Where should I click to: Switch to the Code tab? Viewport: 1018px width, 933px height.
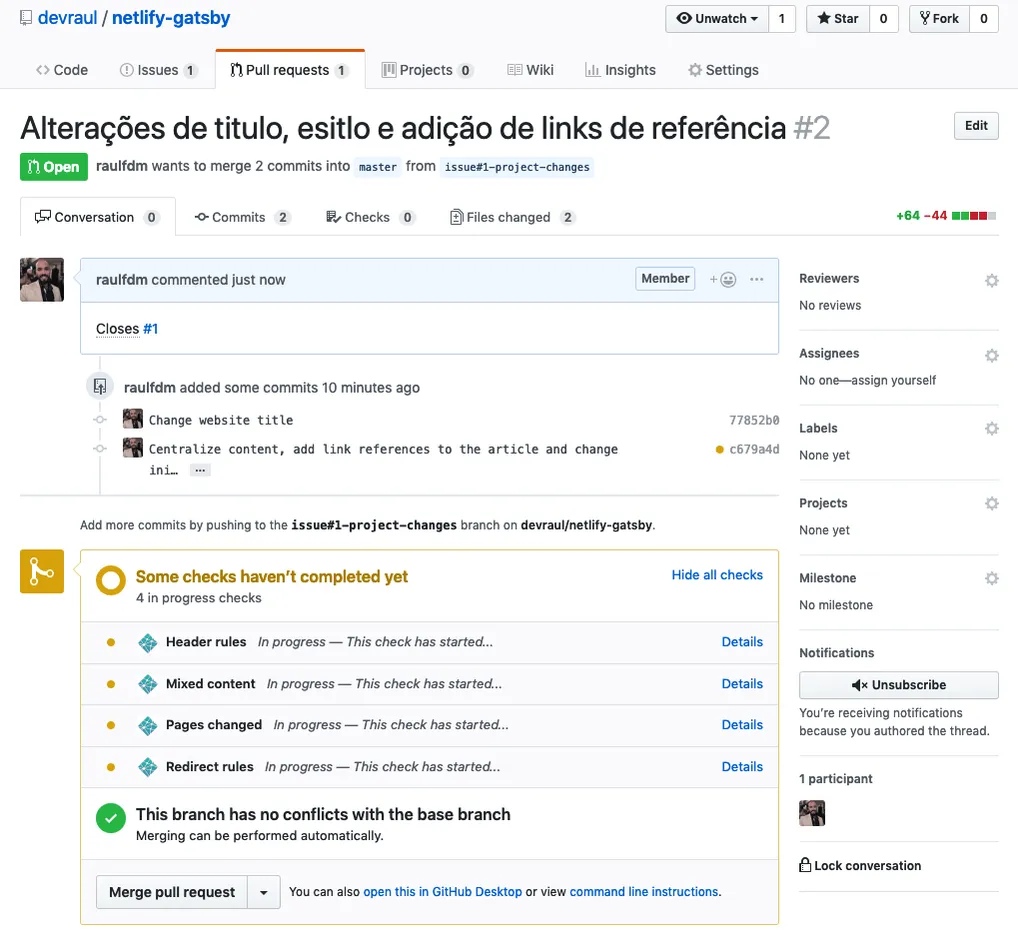coord(62,70)
